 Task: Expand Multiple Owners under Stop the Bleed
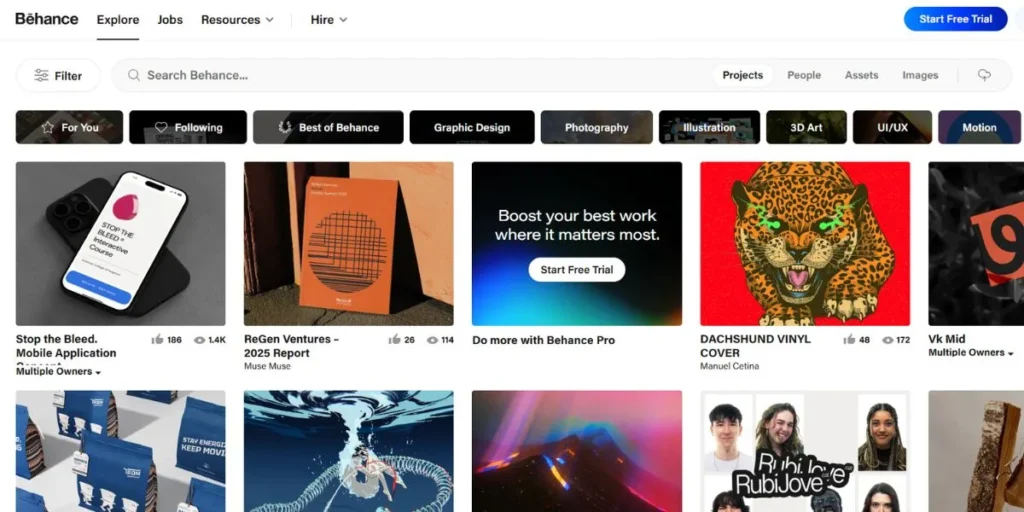point(59,372)
